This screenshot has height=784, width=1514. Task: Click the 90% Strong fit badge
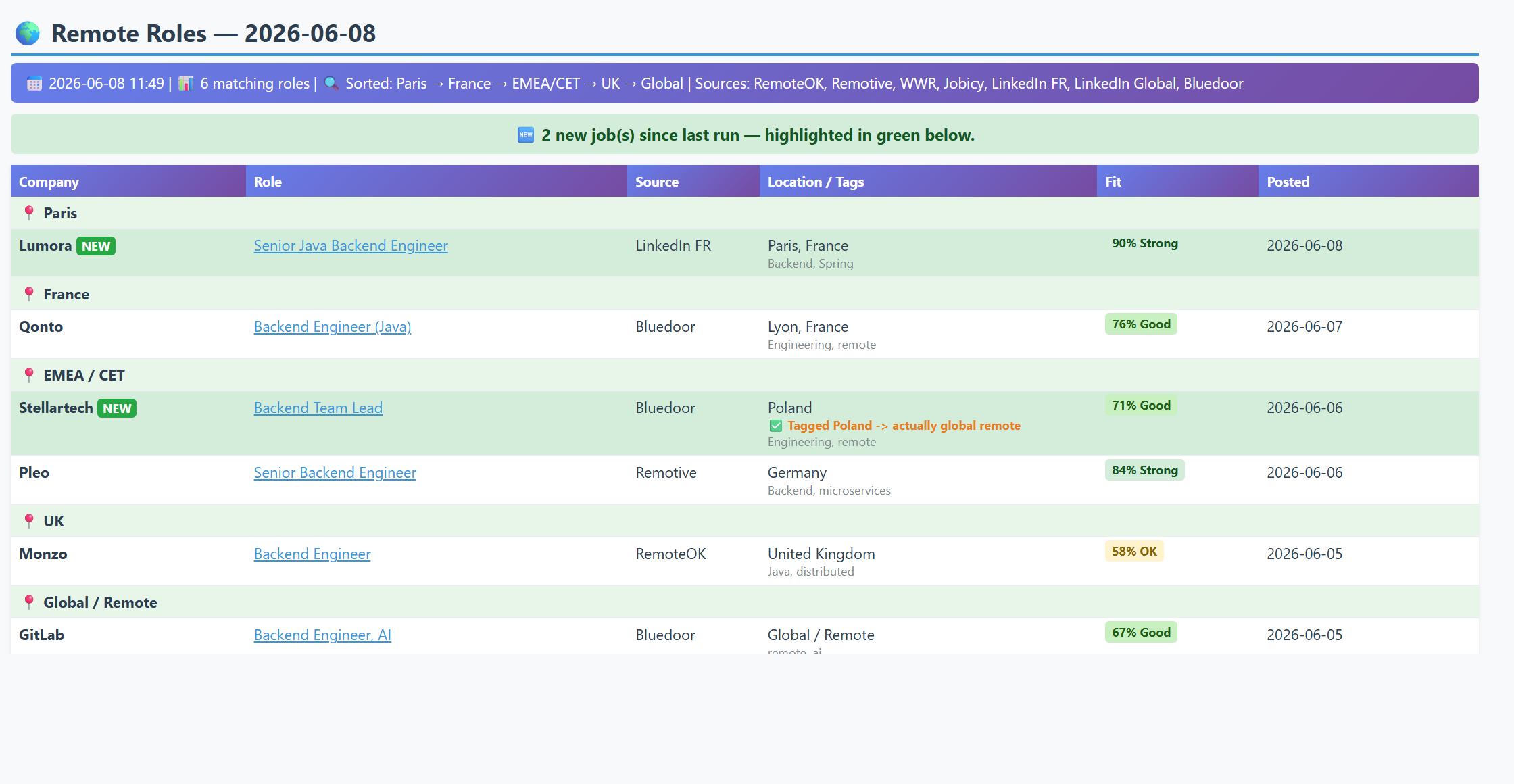[x=1145, y=243]
